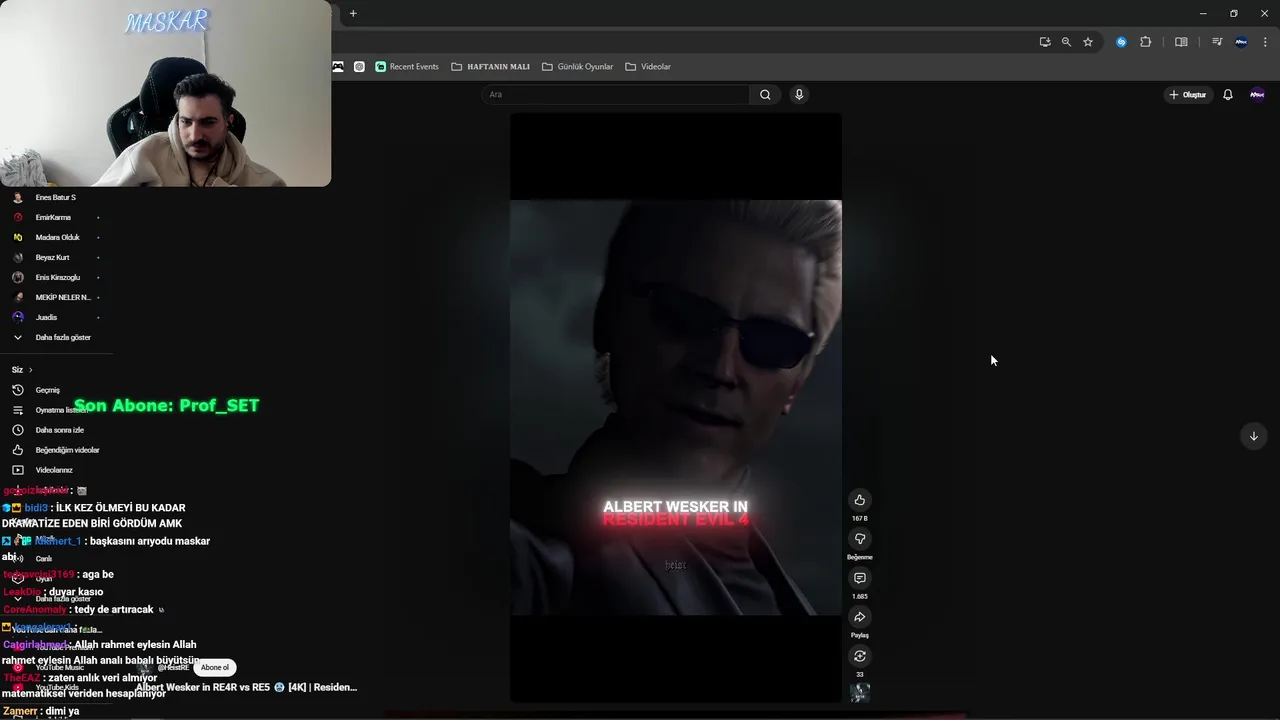Open Enes Batur S subscription

pyautogui.click(x=55, y=198)
